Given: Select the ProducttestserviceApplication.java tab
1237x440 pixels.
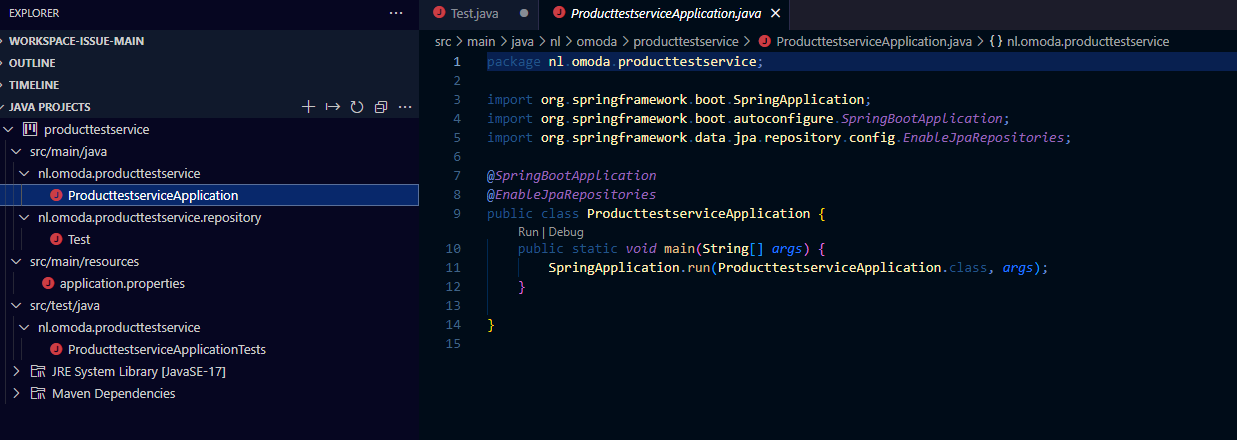Looking at the screenshot, I should click(664, 13).
